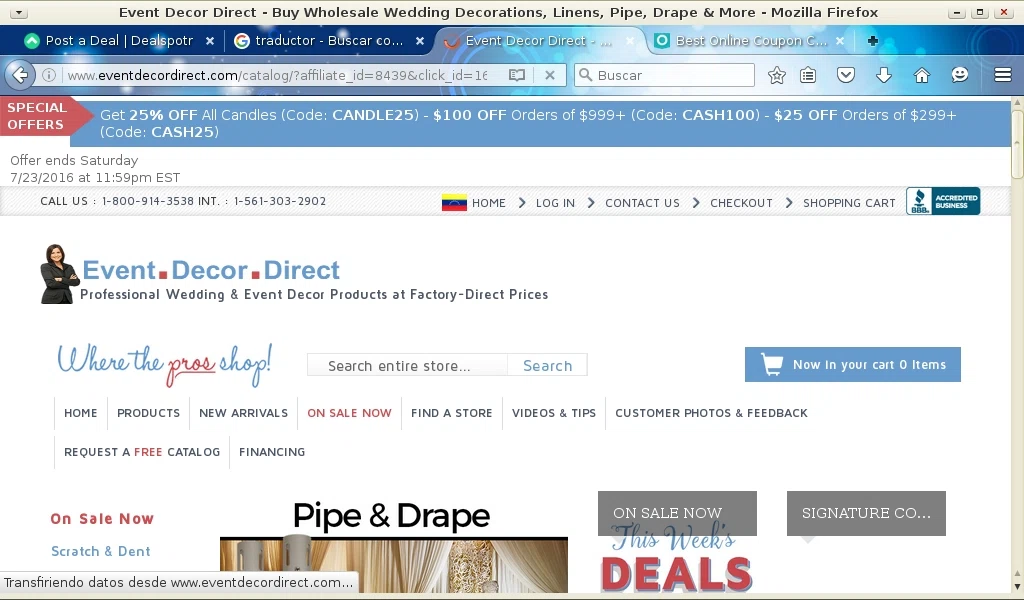The height and width of the screenshot is (600, 1024).
Task: Click scrollbar down arrow
Action: (1017, 588)
